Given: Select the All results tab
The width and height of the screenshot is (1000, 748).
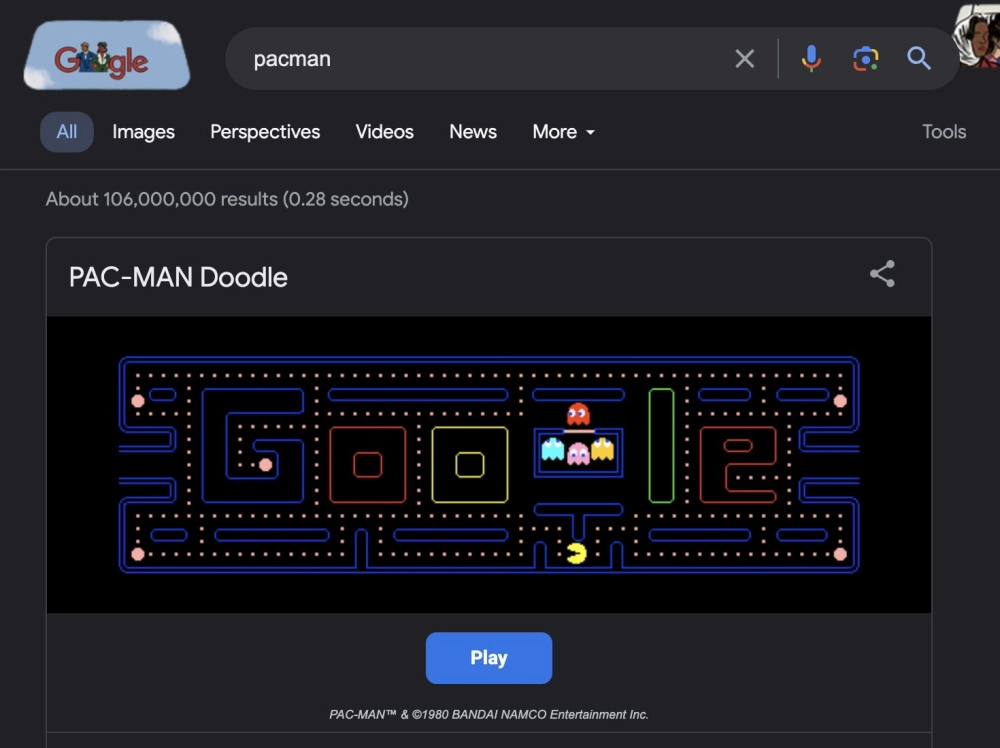Looking at the screenshot, I should 67,132.
